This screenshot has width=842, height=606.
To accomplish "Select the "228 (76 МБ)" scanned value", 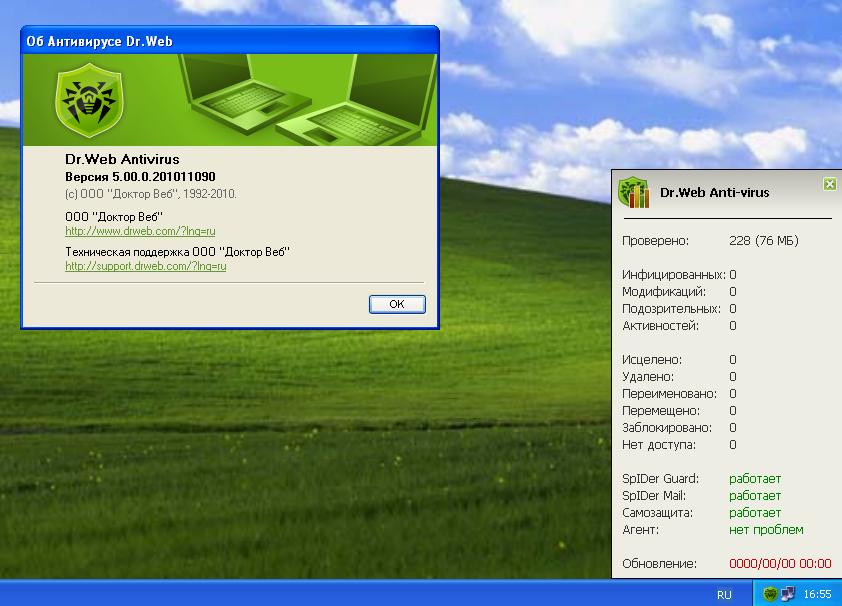I will pos(764,240).
